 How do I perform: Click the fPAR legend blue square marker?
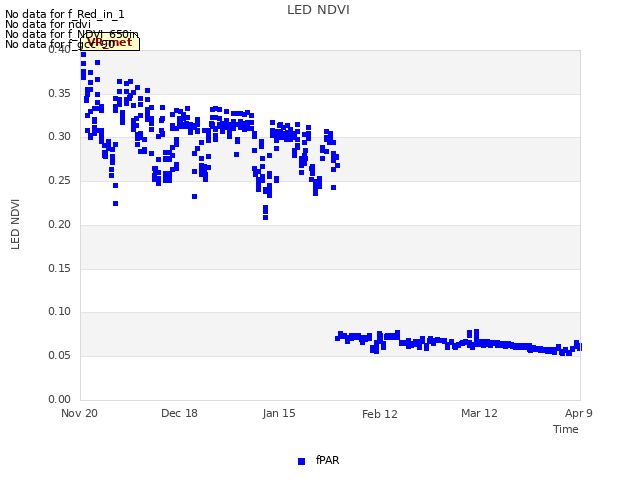tap(301, 461)
